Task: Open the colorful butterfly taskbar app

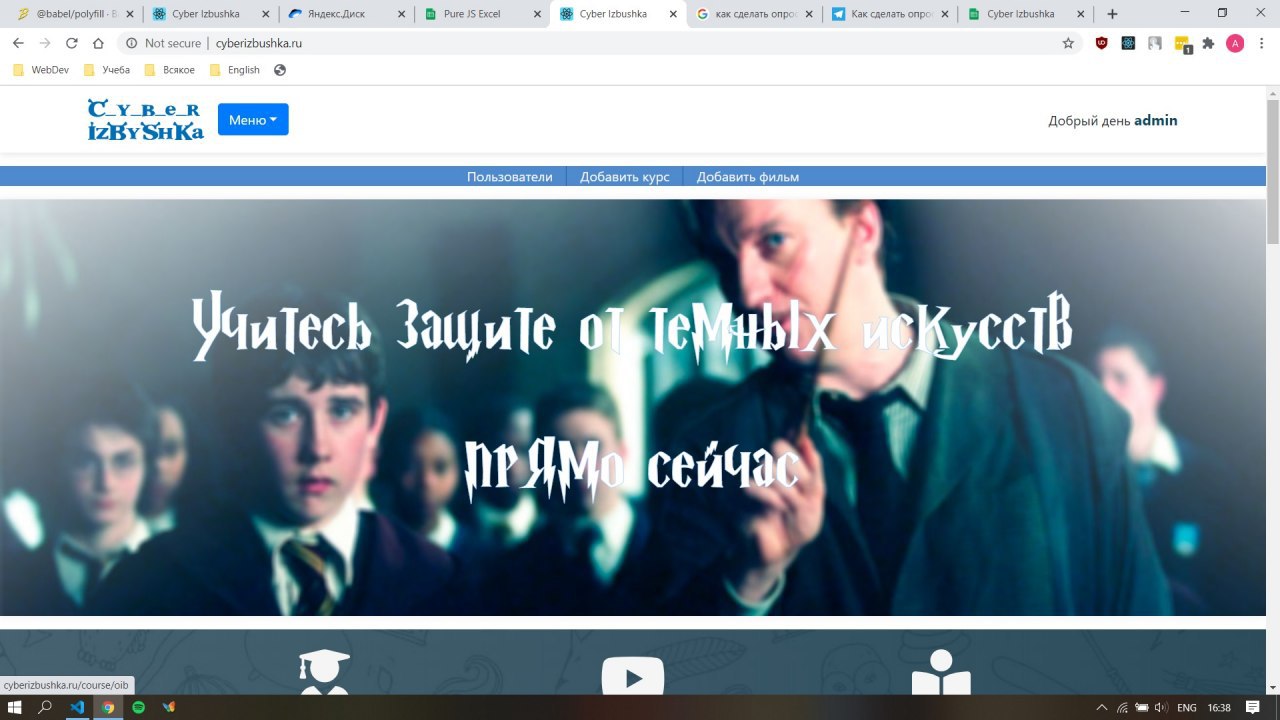Action: pyautogui.click(x=169, y=707)
